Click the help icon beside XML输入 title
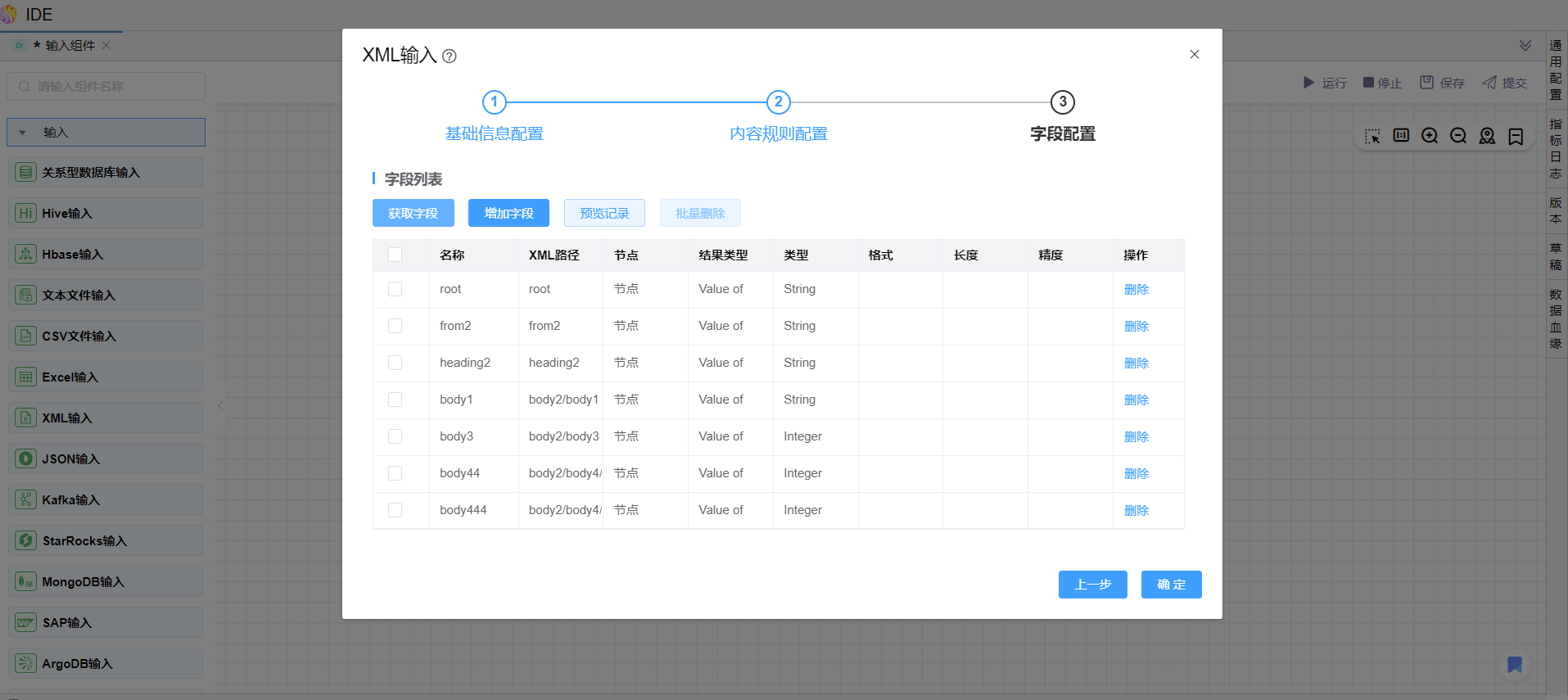This screenshot has height=700, width=1568. coord(450,56)
